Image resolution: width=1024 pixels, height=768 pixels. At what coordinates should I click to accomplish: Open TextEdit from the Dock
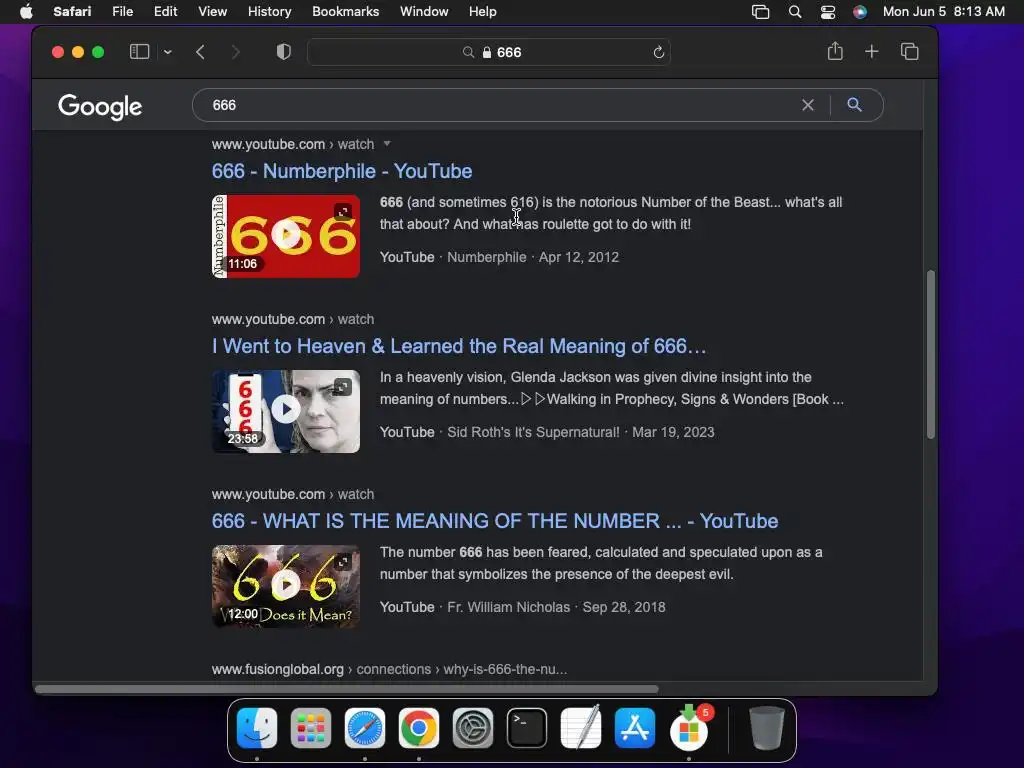(x=581, y=728)
